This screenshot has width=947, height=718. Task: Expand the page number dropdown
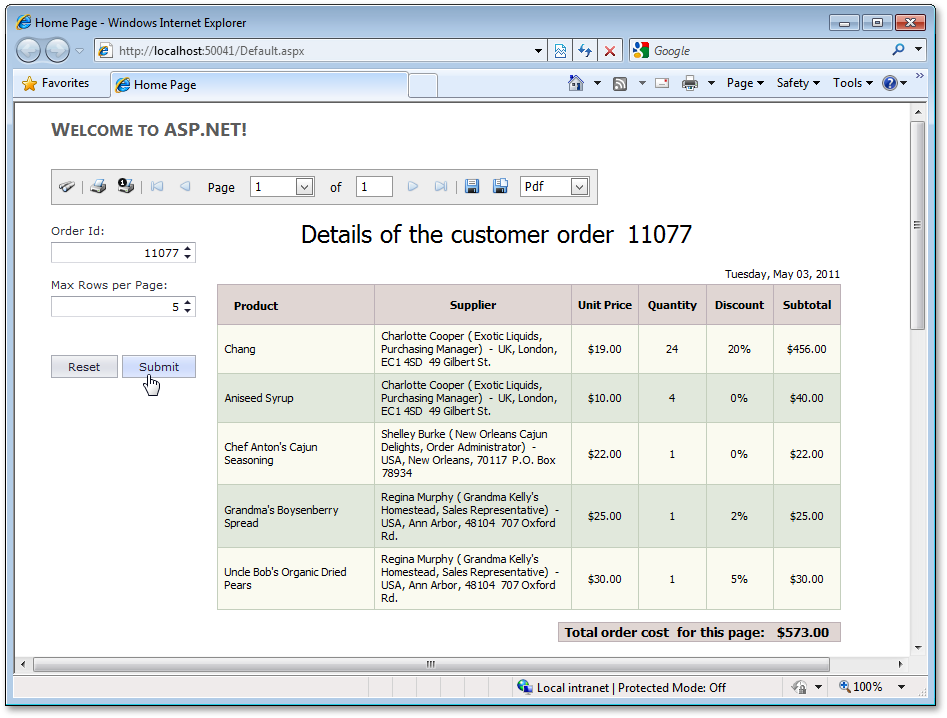tap(304, 187)
